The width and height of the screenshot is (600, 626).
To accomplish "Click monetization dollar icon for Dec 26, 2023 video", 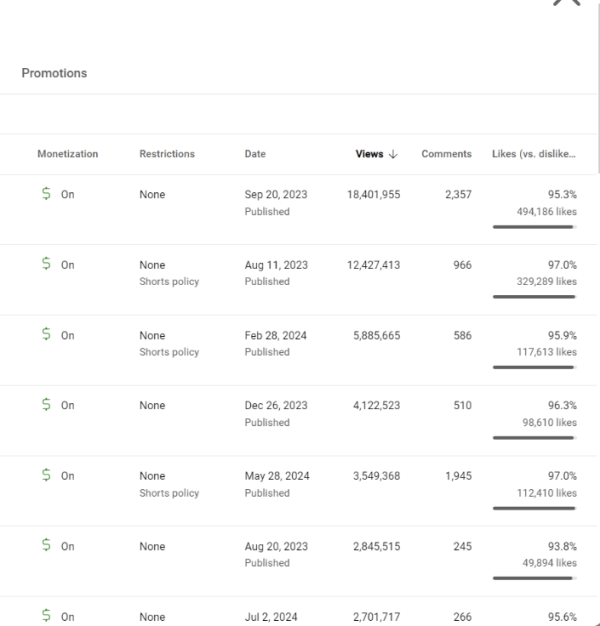I will point(46,406).
